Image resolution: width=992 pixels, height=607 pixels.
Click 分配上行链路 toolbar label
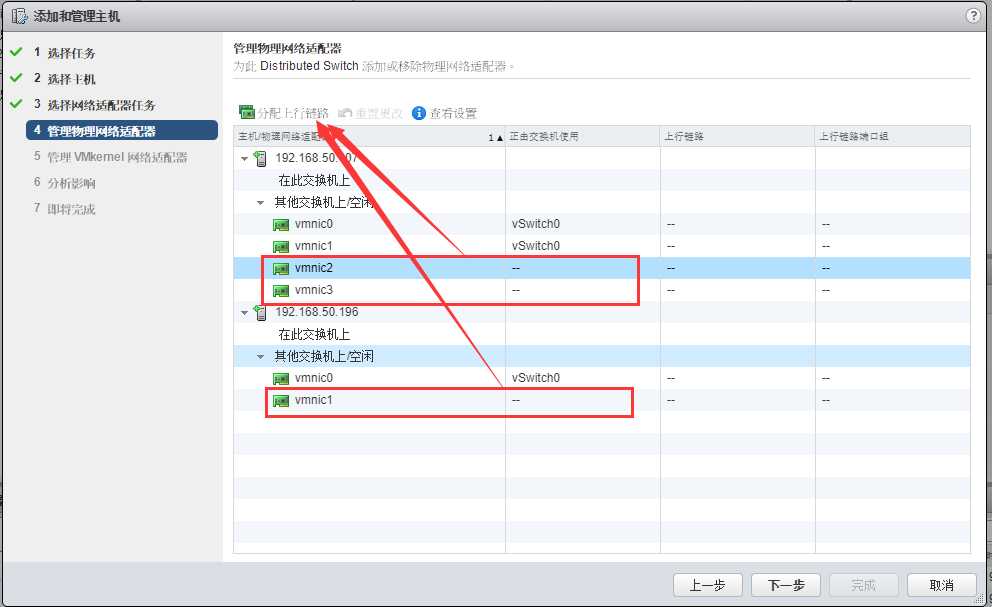293,113
